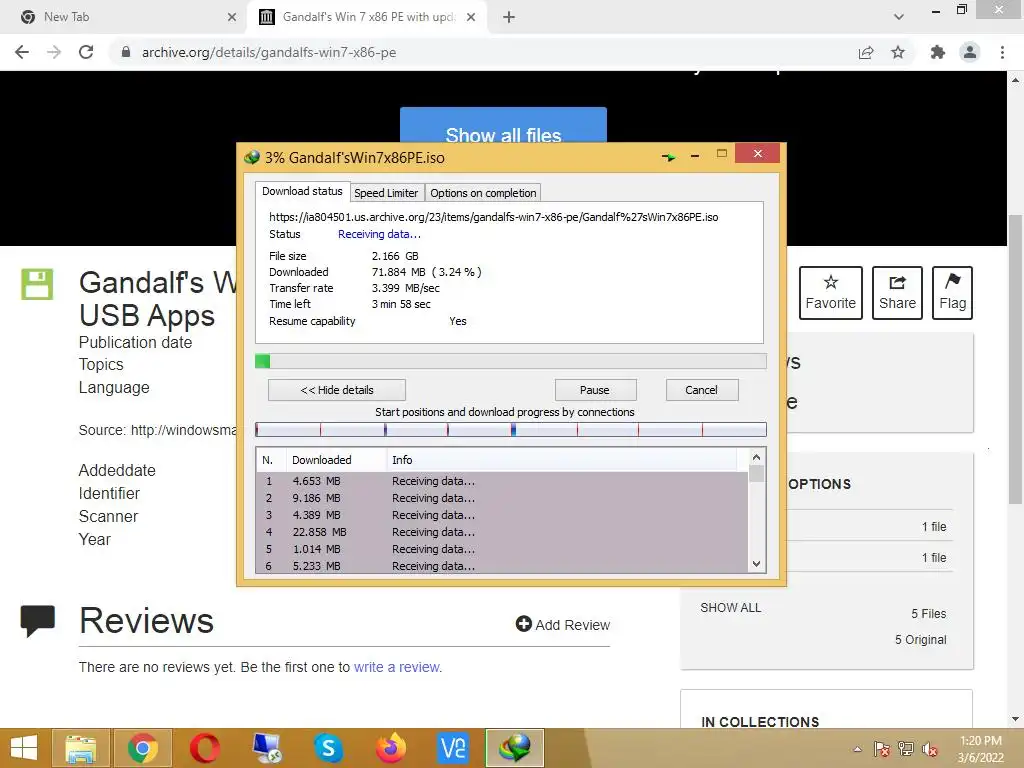Open the Speed Limiter tab

[x=386, y=193]
